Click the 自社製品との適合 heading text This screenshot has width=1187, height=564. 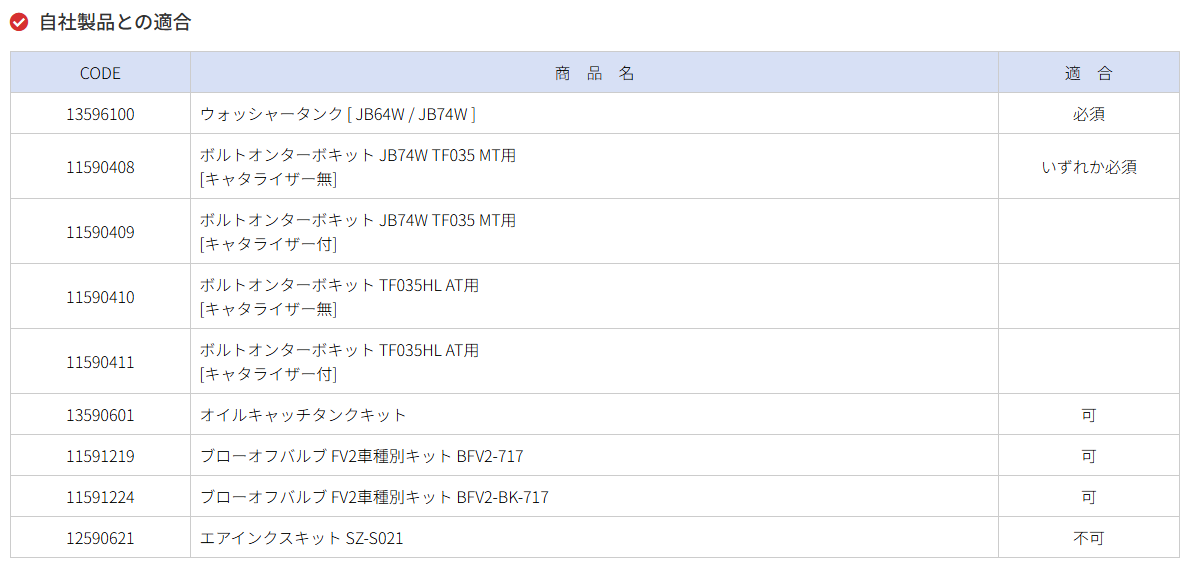(x=115, y=22)
